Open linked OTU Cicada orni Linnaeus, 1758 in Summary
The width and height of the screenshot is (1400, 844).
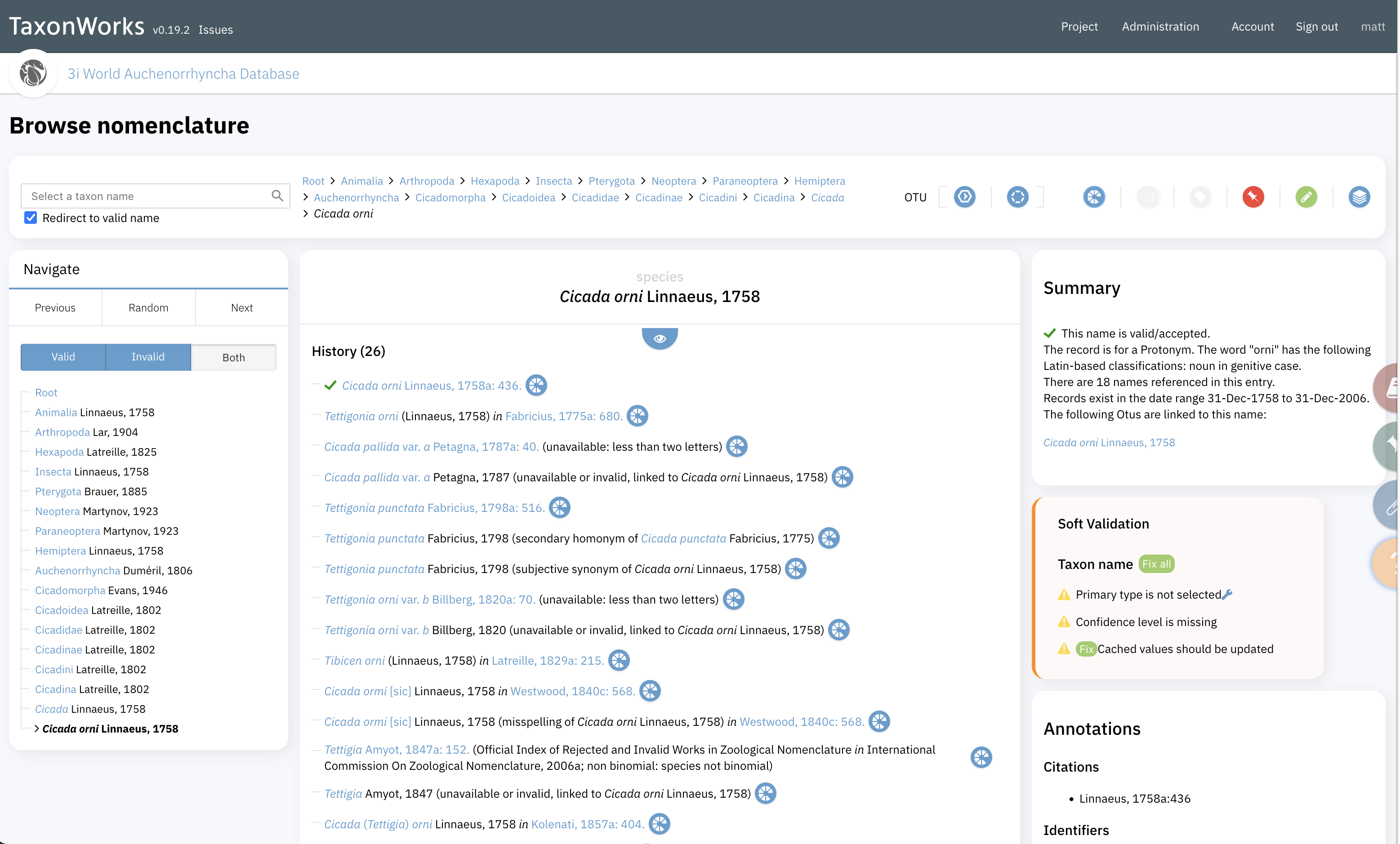(1109, 442)
